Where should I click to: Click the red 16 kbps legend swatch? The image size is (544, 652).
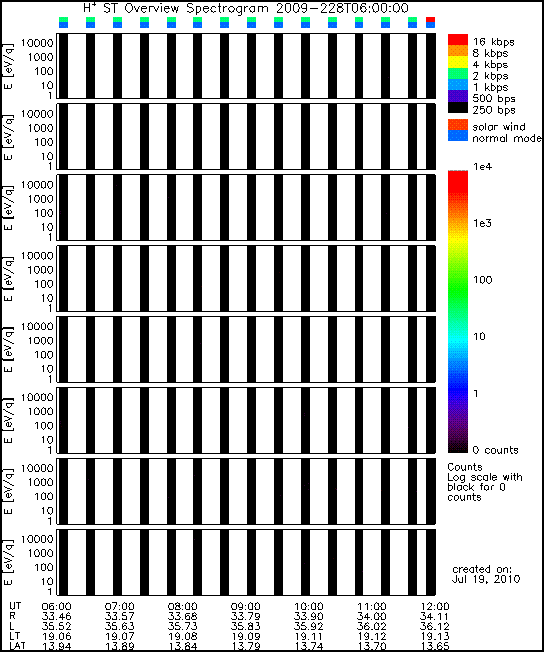click(x=457, y=40)
